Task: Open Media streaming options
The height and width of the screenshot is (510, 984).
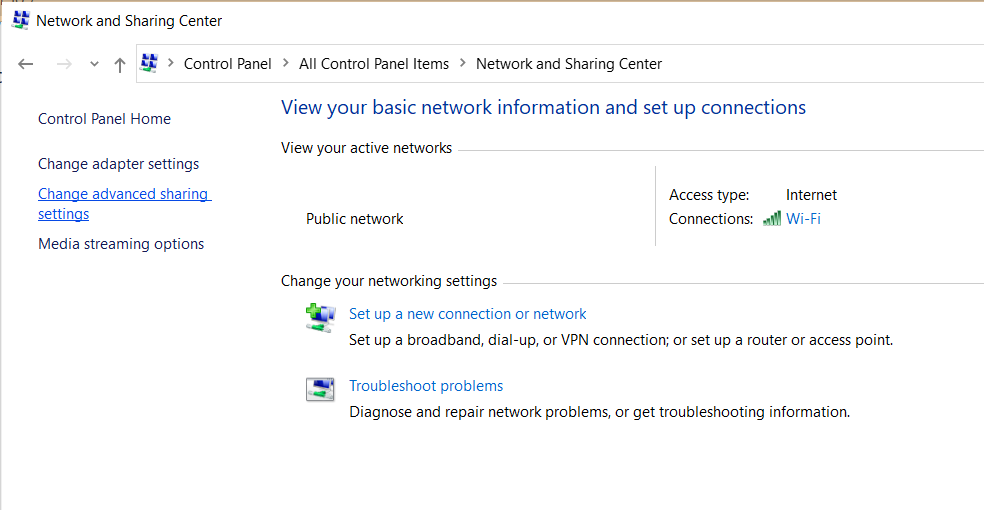Action: click(x=121, y=244)
